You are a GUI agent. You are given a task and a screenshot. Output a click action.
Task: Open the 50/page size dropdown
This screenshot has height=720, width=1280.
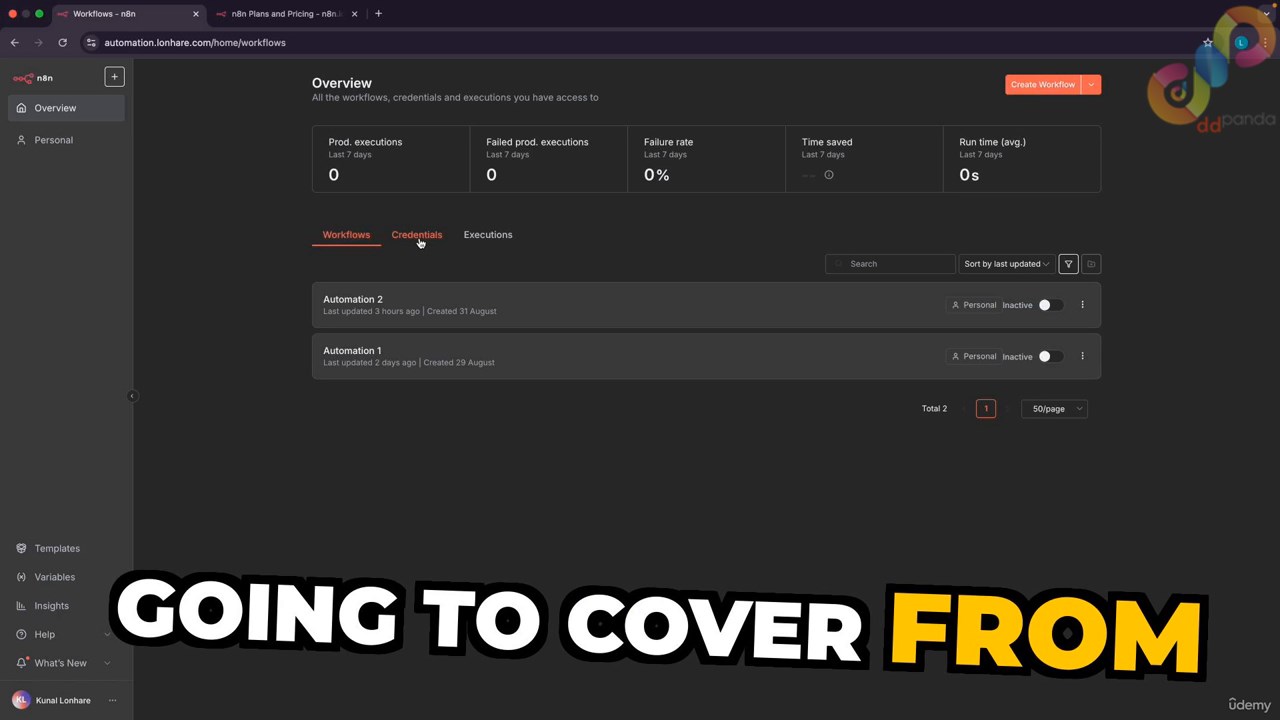[x=1054, y=409]
